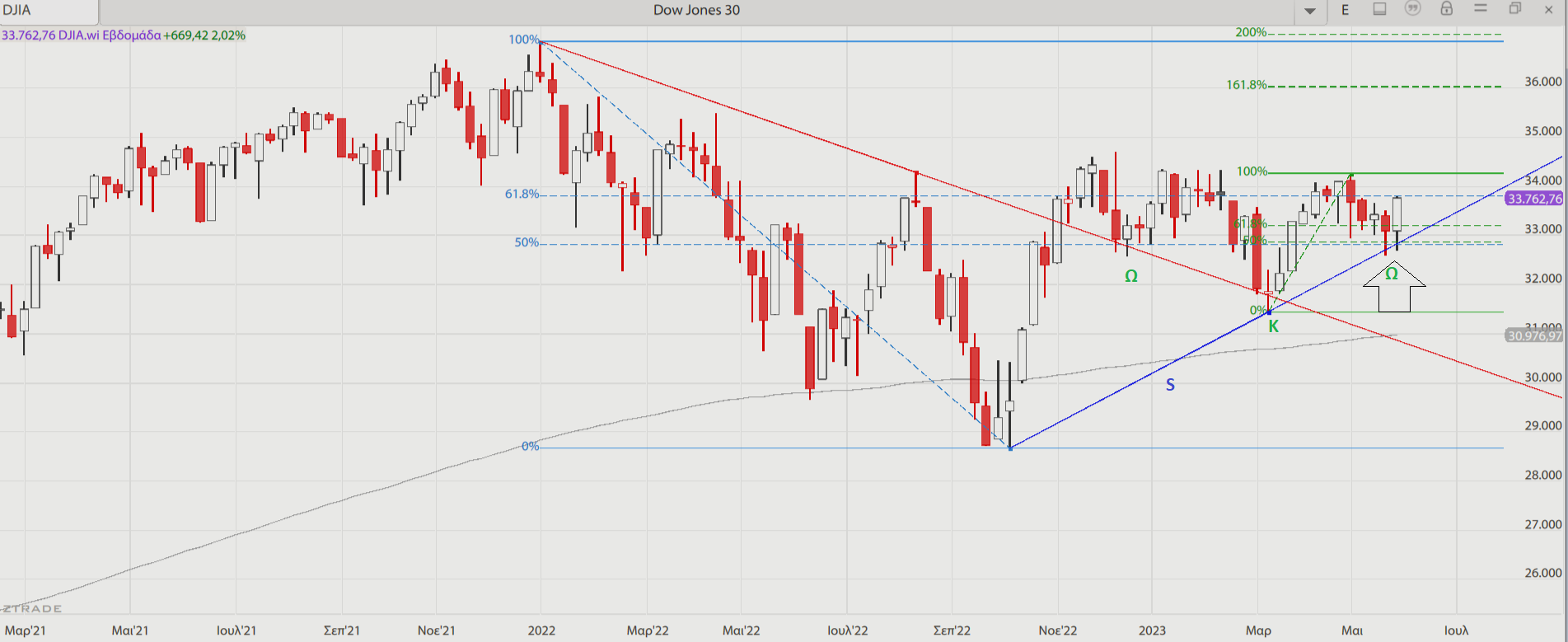Click the 29.000 price axis label
This screenshot has height=642, width=1568.
coord(1542,426)
